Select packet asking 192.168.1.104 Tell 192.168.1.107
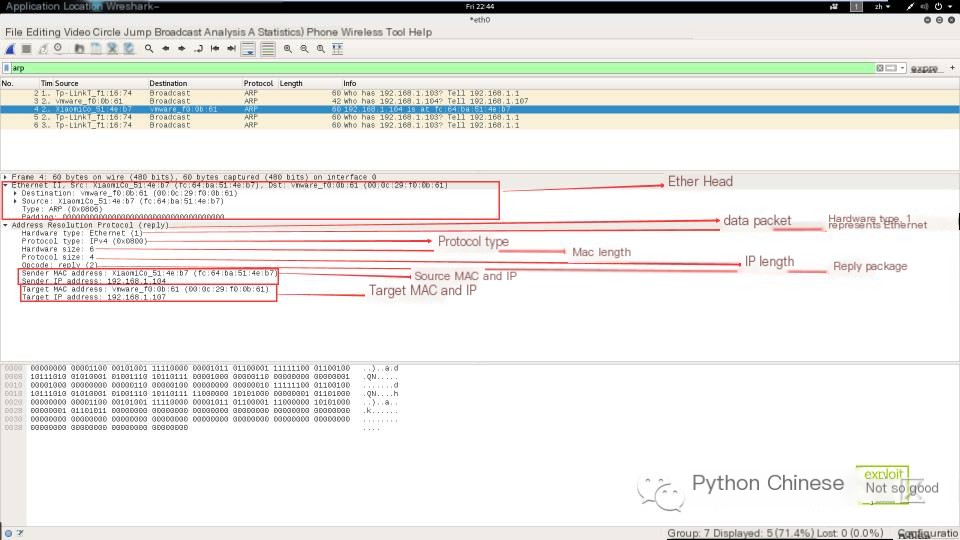Viewport: 960px width, 540px height. click(x=479, y=101)
